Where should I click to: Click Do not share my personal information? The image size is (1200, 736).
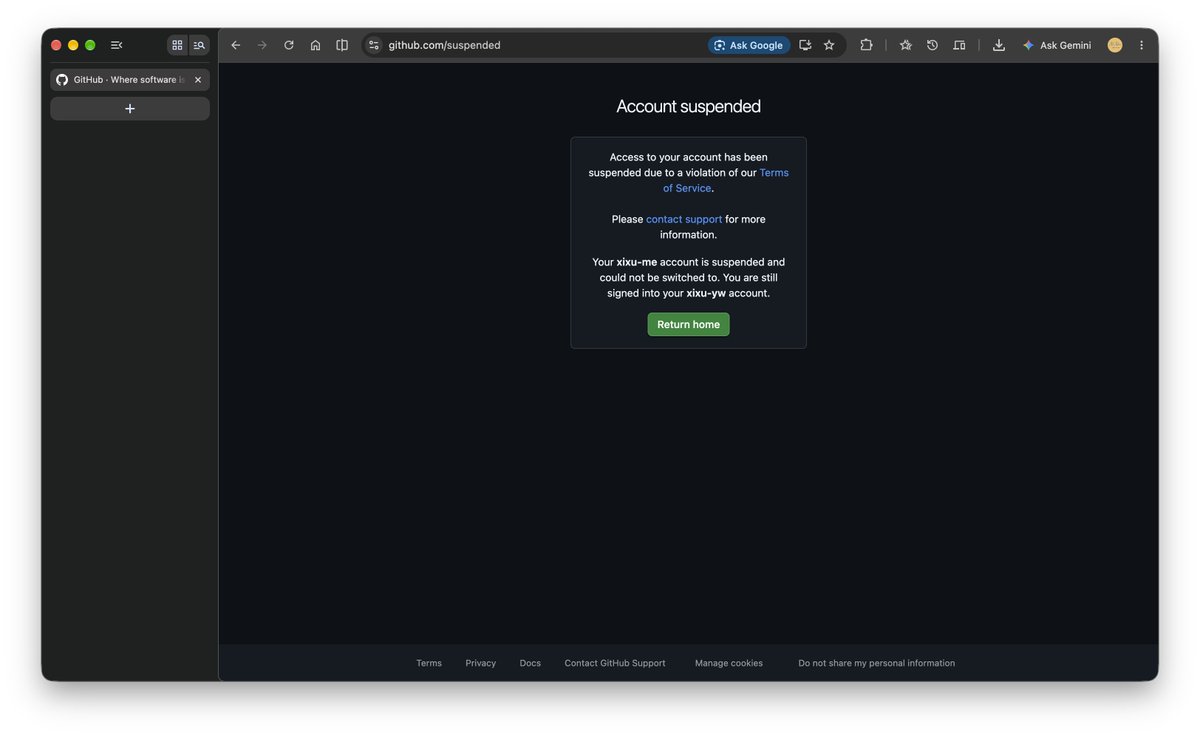tap(877, 663)
